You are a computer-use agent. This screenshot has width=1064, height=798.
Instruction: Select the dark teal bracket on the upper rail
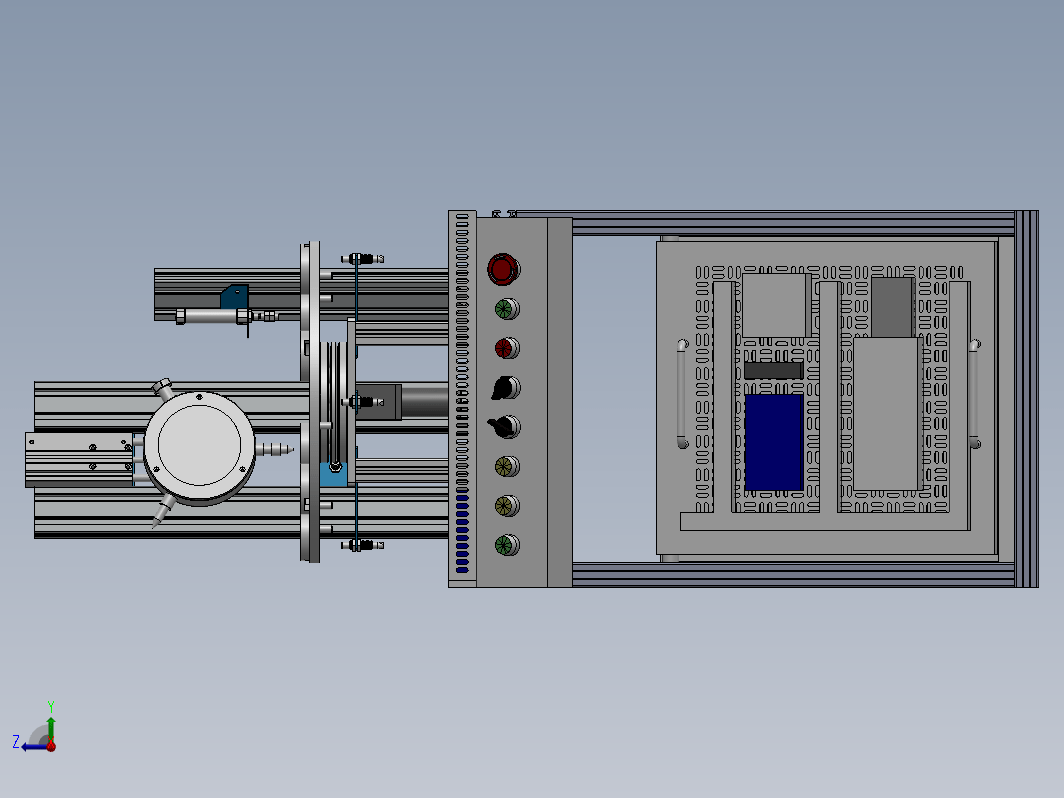pyautogui.click(x=235, y=297)
